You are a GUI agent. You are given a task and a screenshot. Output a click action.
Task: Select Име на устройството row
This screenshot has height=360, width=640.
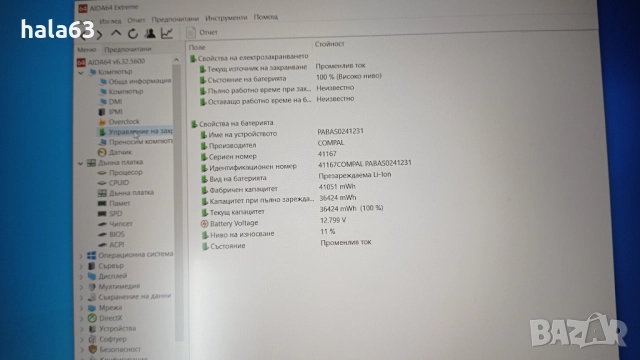pos(282,133)
